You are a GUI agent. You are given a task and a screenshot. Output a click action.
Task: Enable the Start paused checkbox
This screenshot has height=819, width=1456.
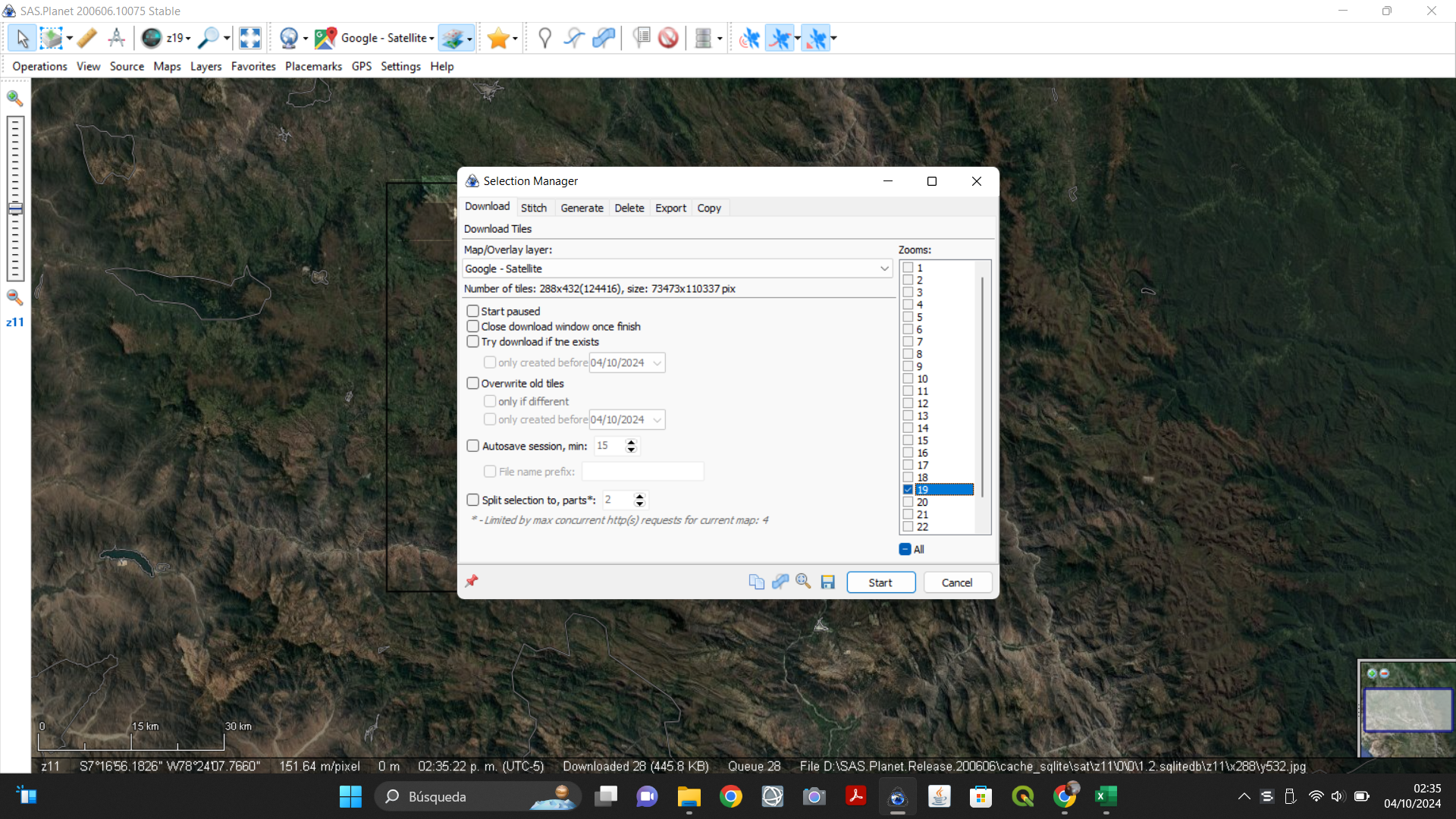pos(472,311)
